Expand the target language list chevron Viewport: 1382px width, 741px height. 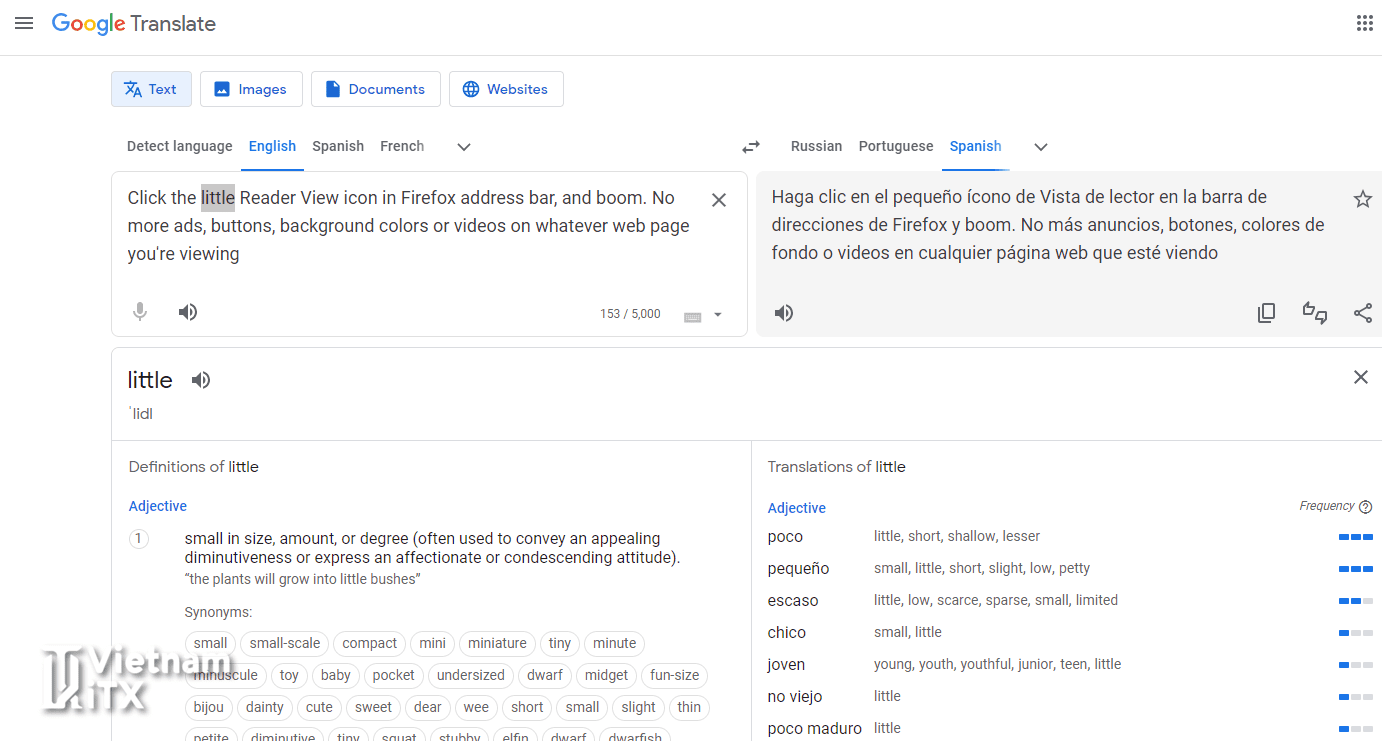(1041, 147)
